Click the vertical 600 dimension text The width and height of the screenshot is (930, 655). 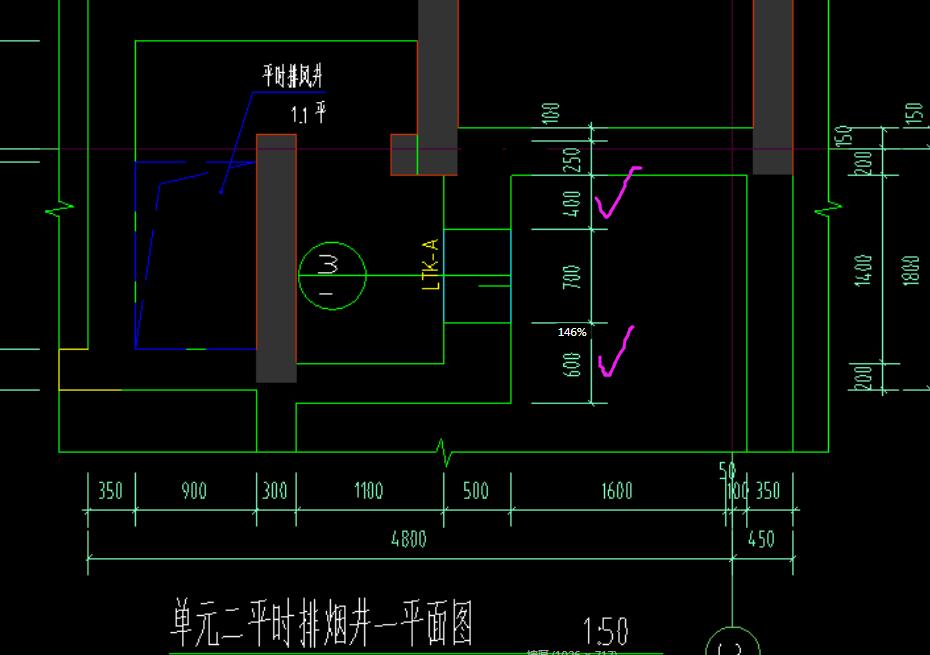click(571, 364)
